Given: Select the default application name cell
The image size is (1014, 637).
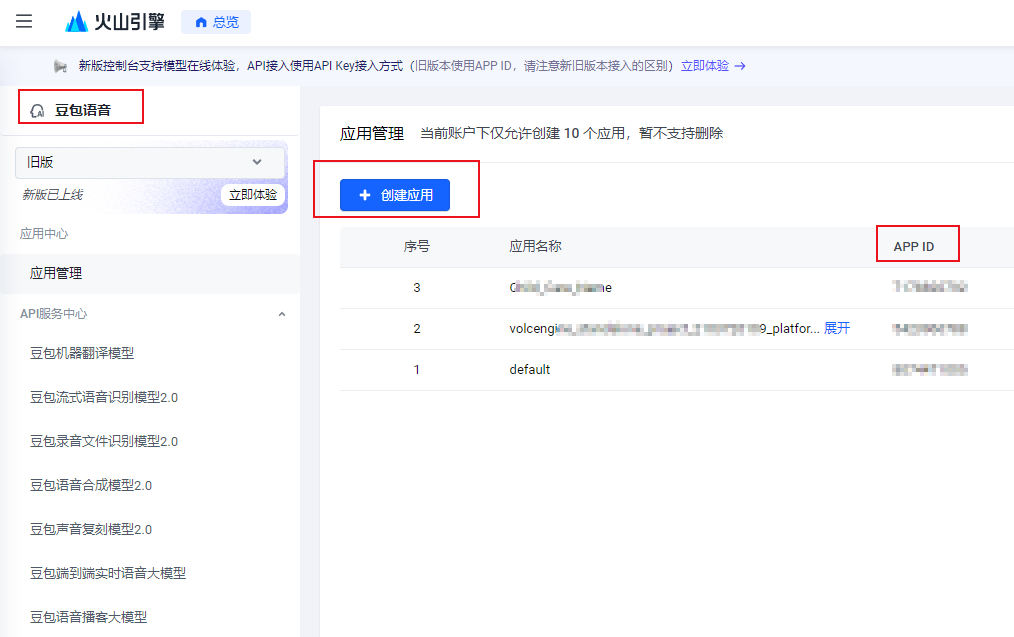Looking at the screenshot, I should [530, 370].
